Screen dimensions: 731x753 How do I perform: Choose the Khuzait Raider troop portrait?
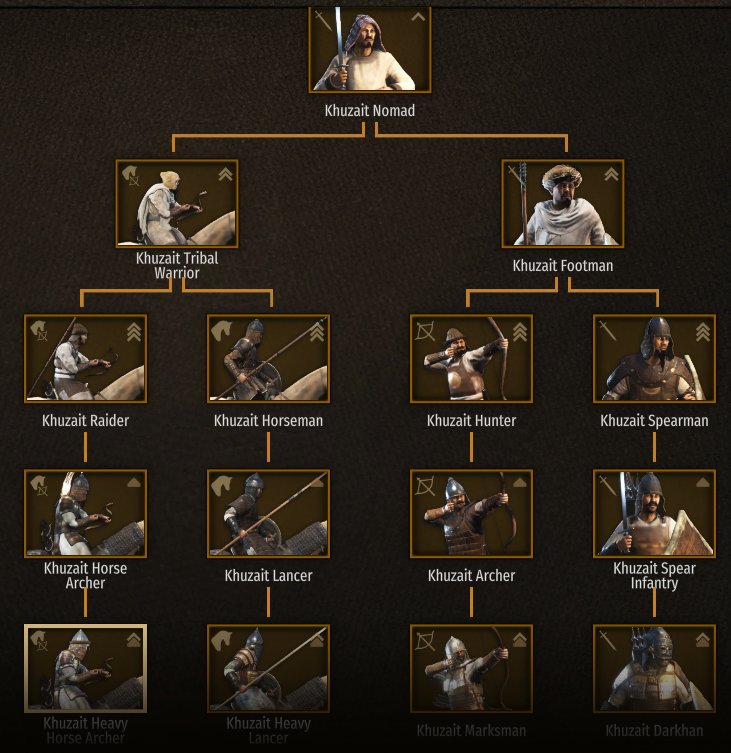coord(85,359)
